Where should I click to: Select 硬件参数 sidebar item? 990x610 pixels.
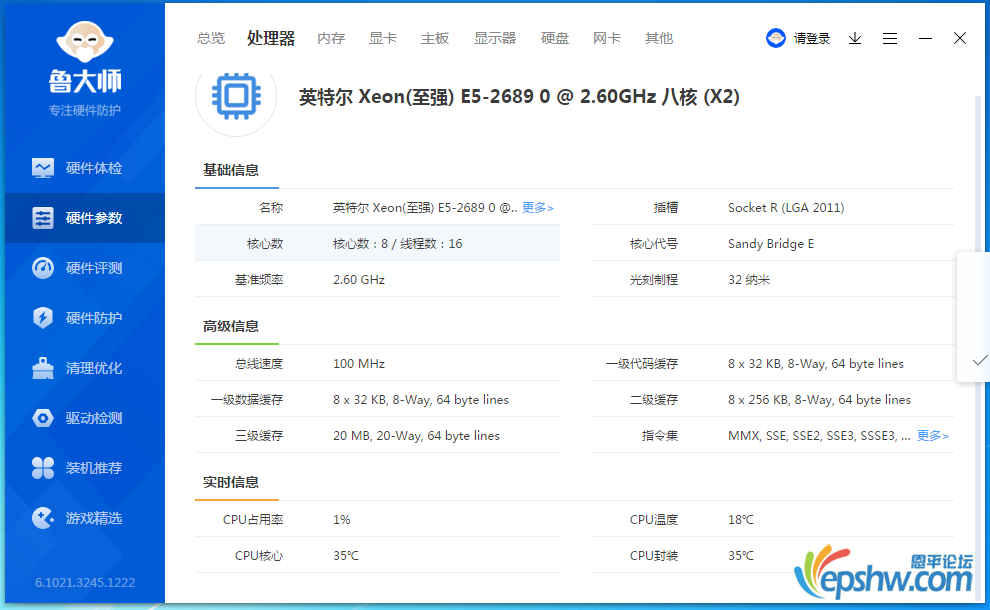click(85, 218)
